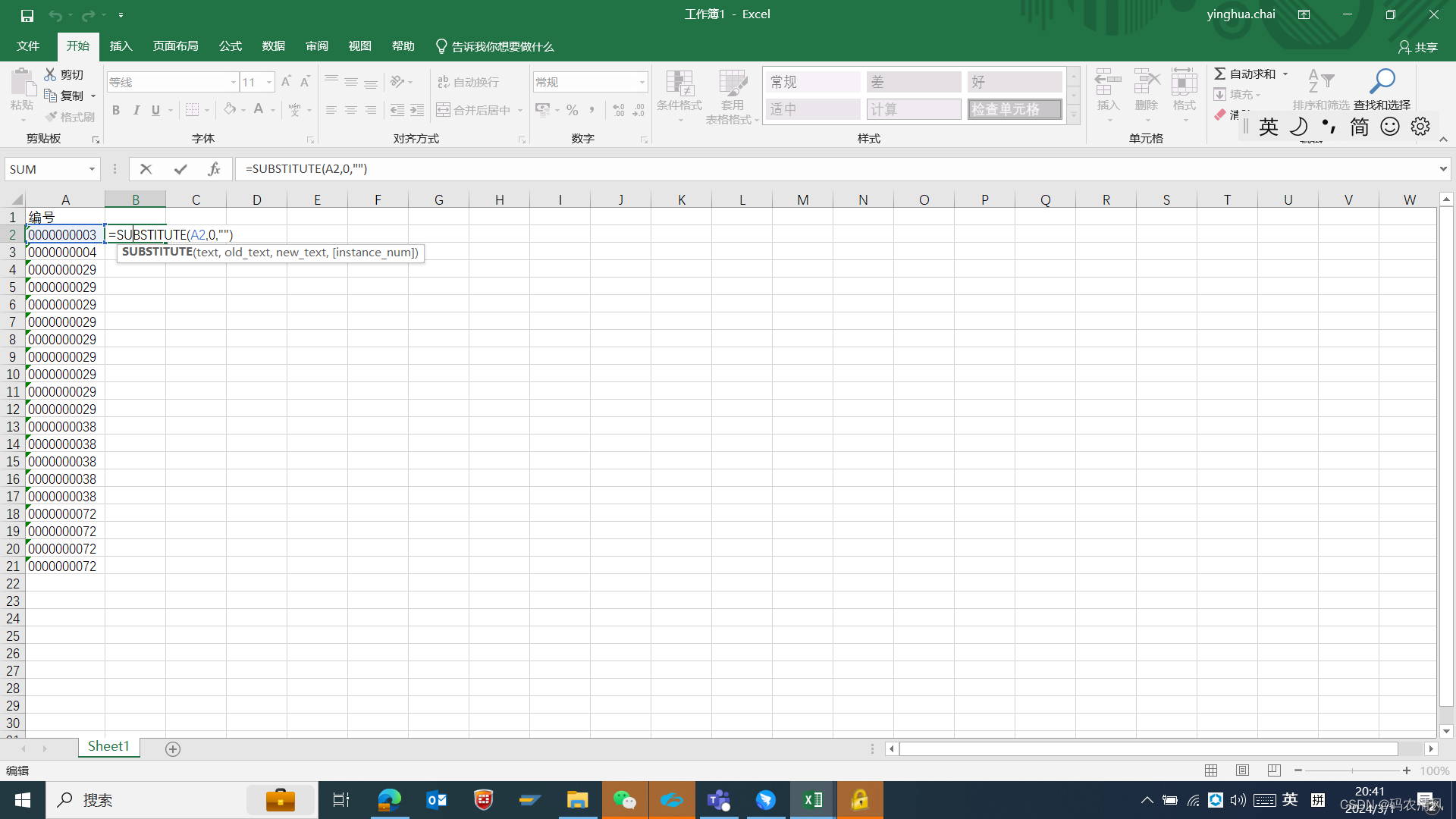Click the percent style icon

pyautogui.click(x=573, y=111)
